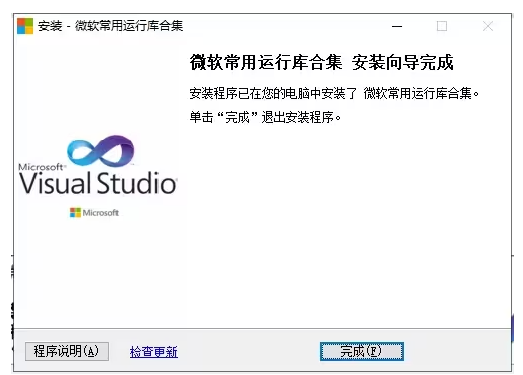Click the Visual Studio wordmark text
Screen dimensions: 523x375
pyautogui.click(x=98, y=183)
